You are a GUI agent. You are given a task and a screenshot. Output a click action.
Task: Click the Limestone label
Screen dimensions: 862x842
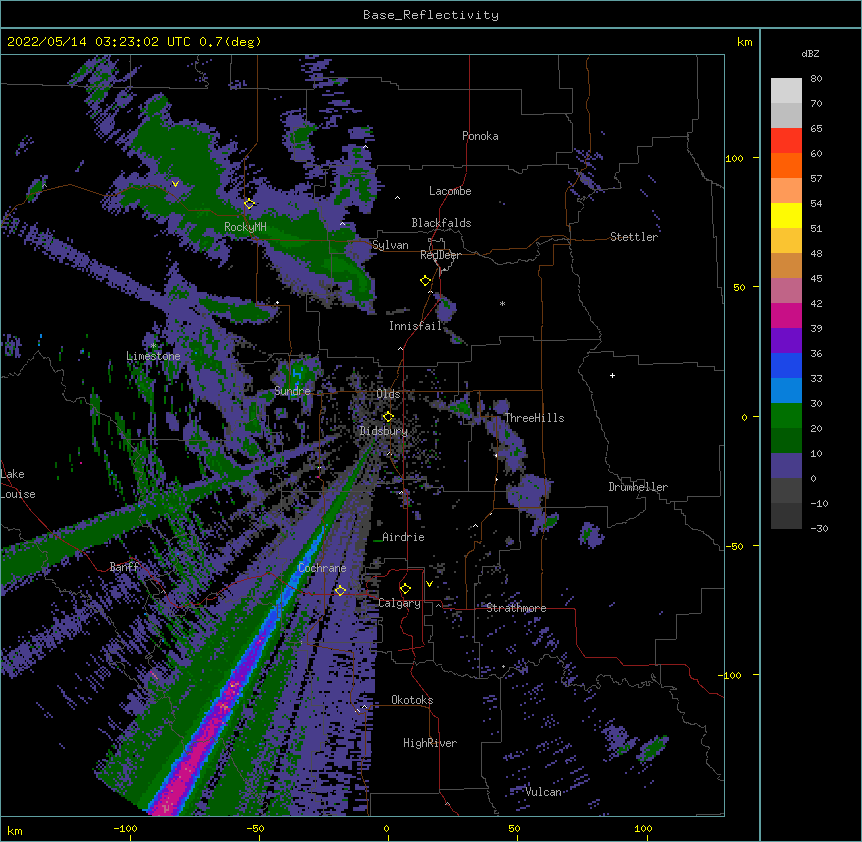153,356
